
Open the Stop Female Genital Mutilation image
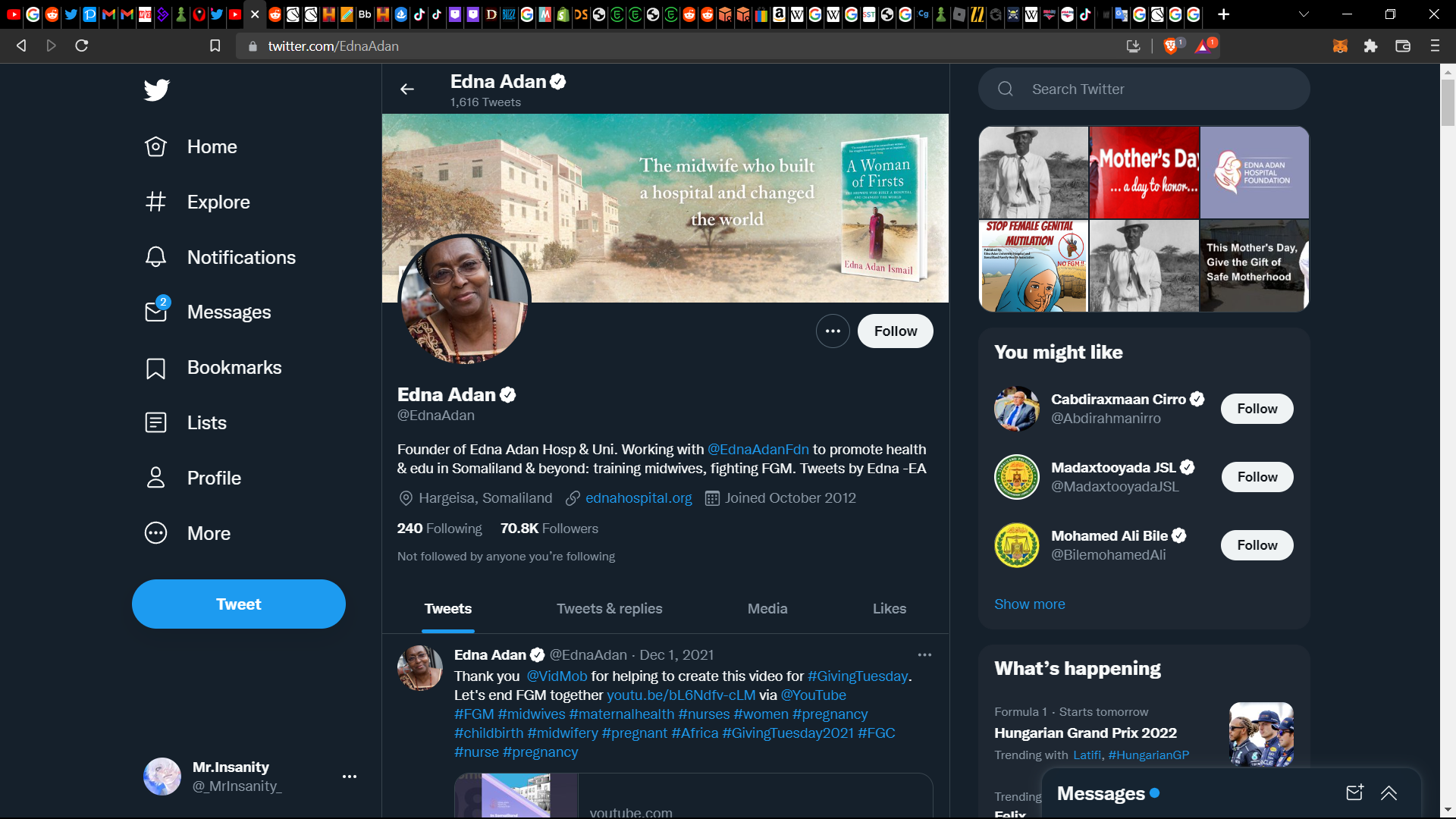pyautogui.click(x=1034, y=266)
